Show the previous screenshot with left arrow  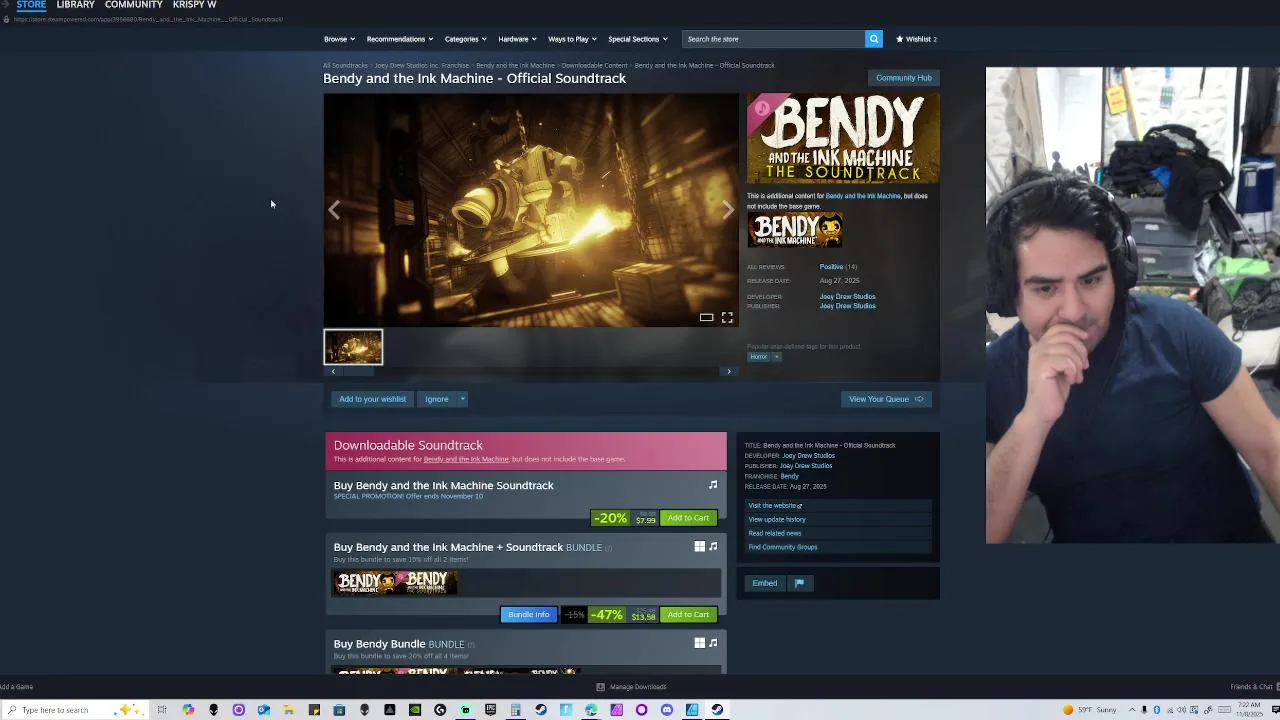tap(334, 210)
